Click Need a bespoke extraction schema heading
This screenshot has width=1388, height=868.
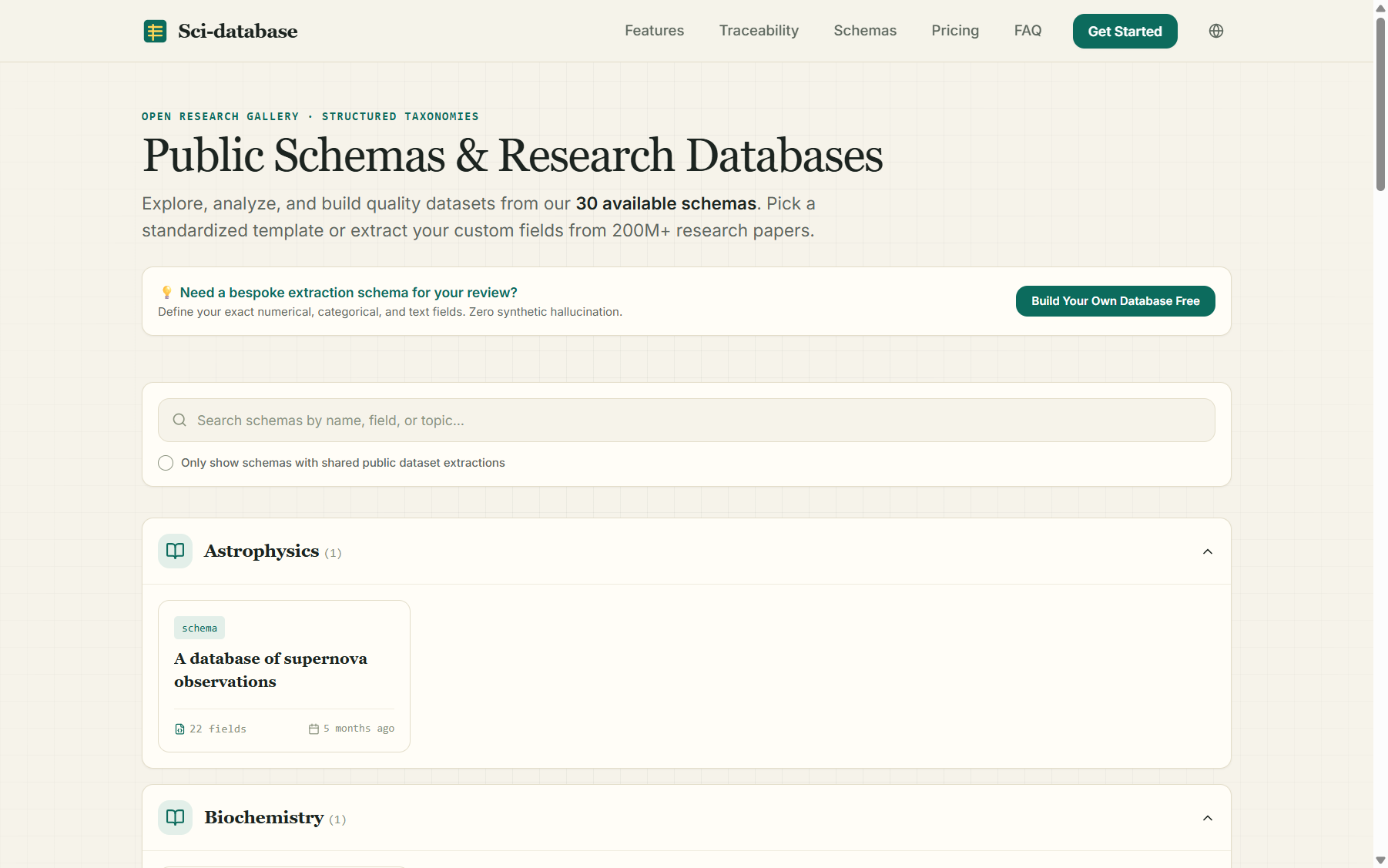348,293
